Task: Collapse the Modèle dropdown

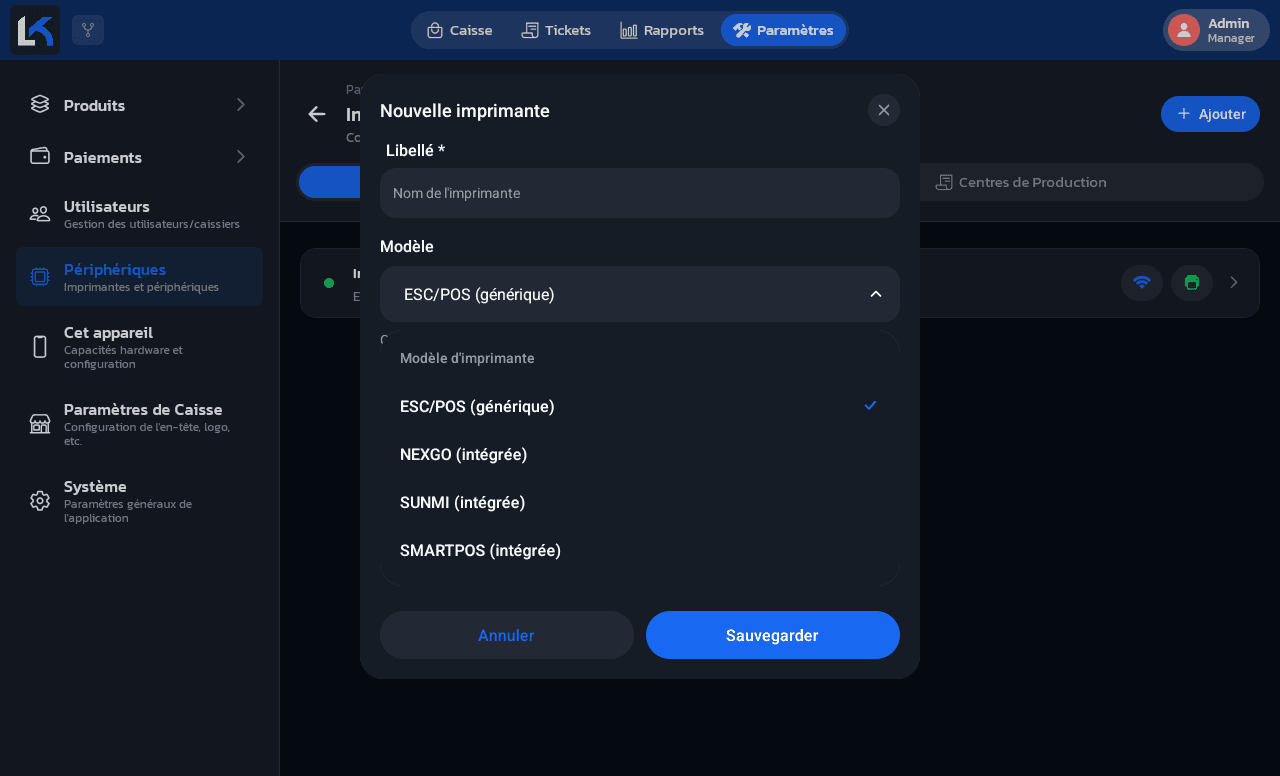Action: point(876,294)
